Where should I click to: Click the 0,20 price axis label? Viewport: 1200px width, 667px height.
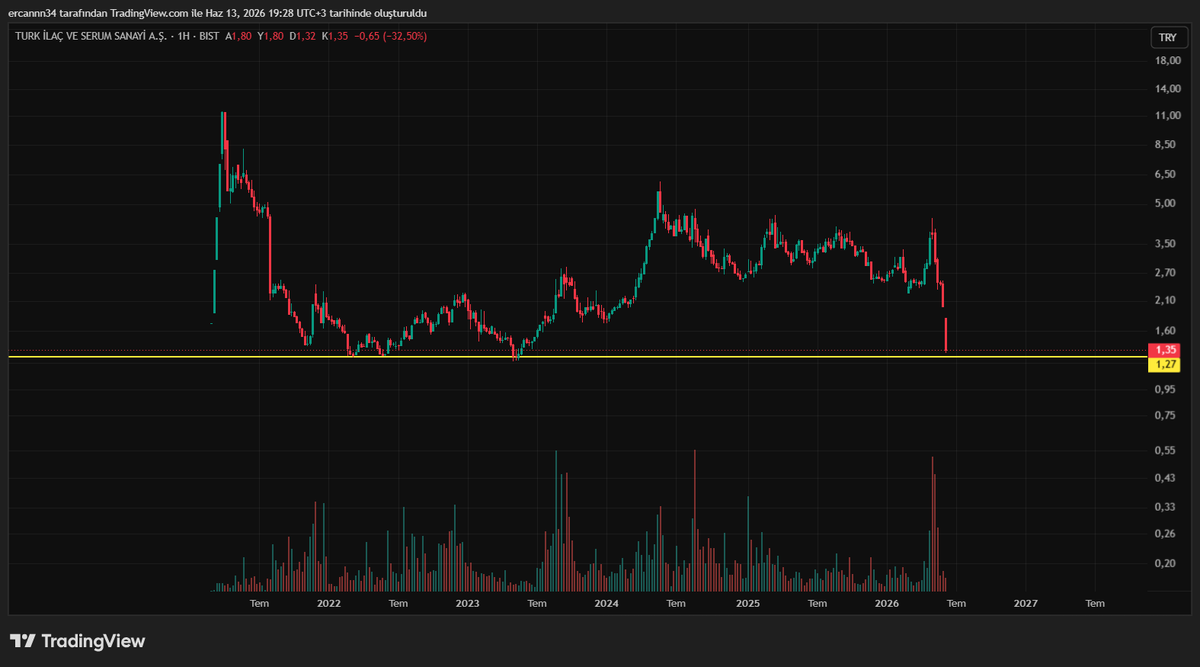click(1166, 564)
